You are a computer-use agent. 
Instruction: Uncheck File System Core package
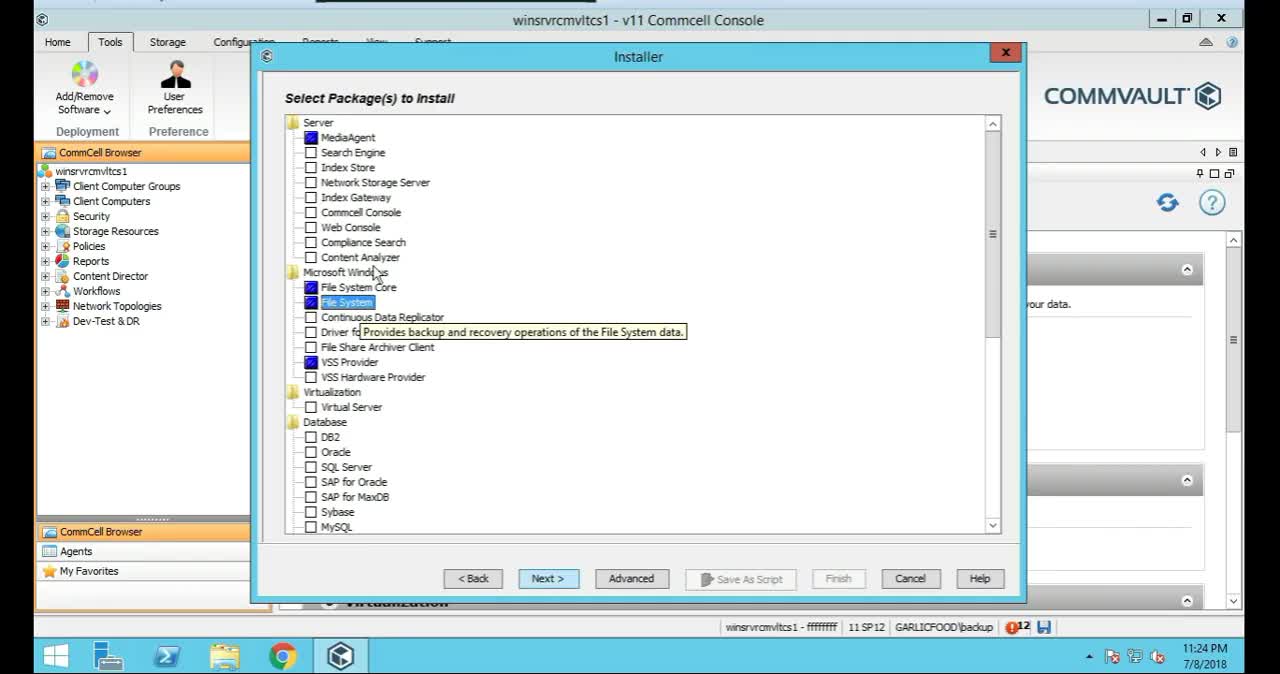click(311, 288)
